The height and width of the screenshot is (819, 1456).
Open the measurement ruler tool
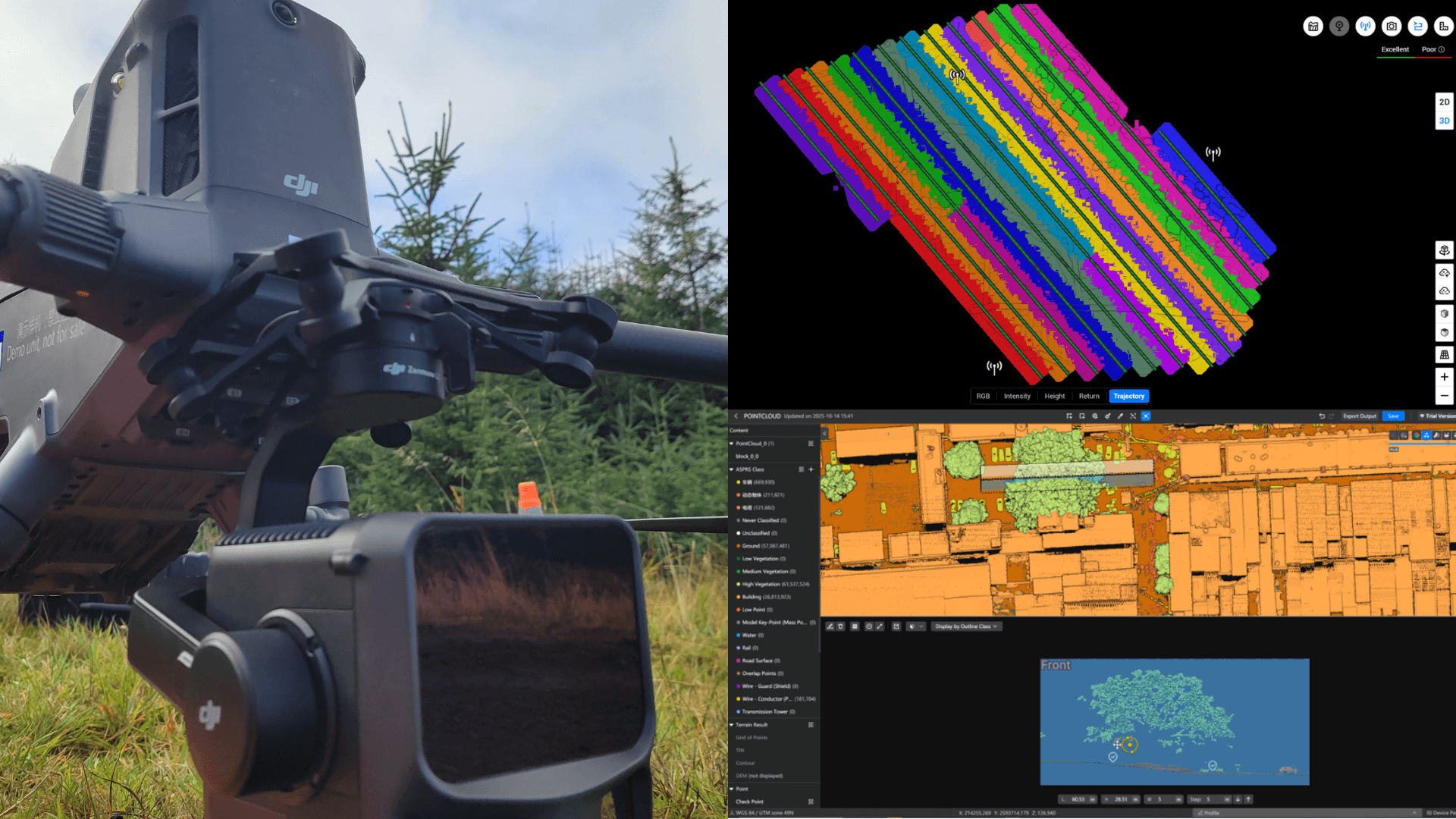(x=1444, y=26)
